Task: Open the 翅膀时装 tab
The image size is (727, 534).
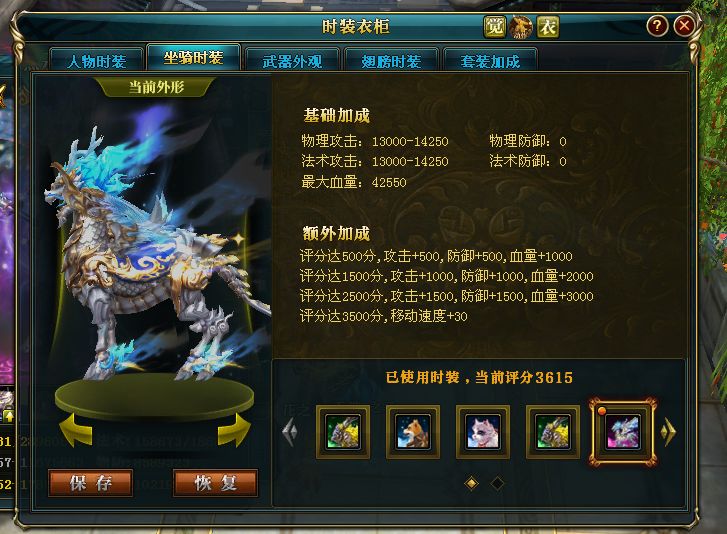Action: [x=391, y=61]
